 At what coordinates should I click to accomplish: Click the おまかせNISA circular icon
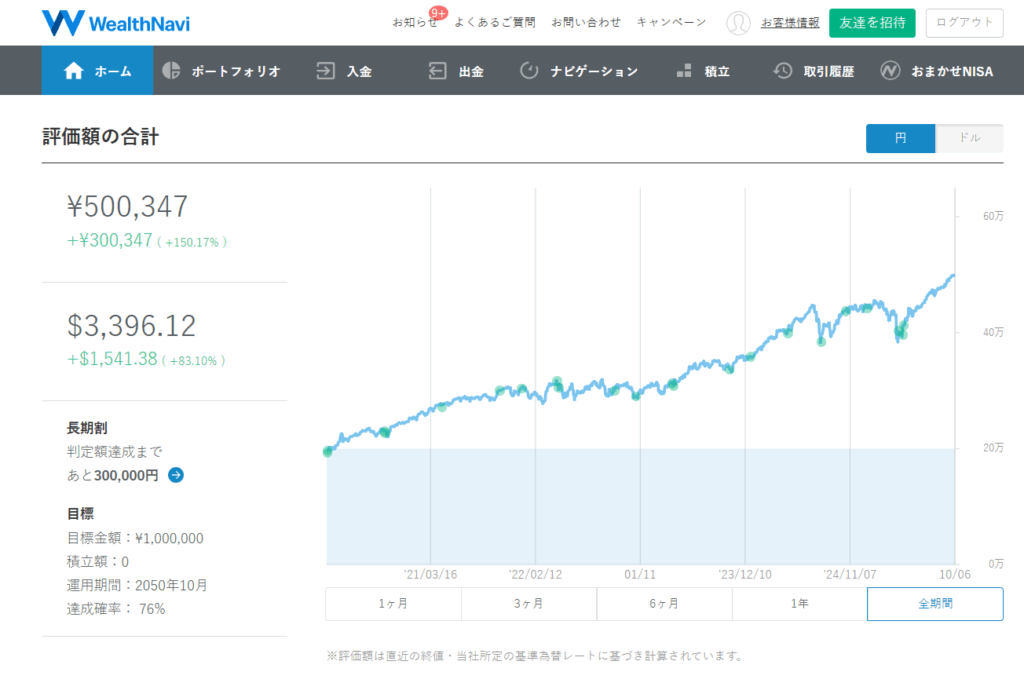890,71
